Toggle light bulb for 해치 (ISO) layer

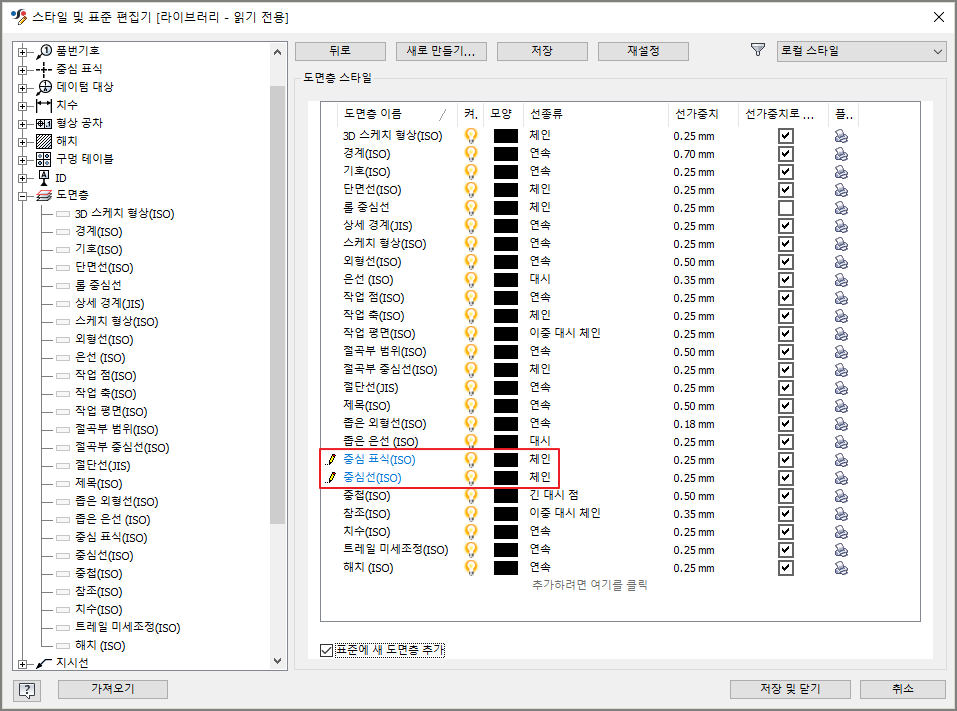(471, 568)
